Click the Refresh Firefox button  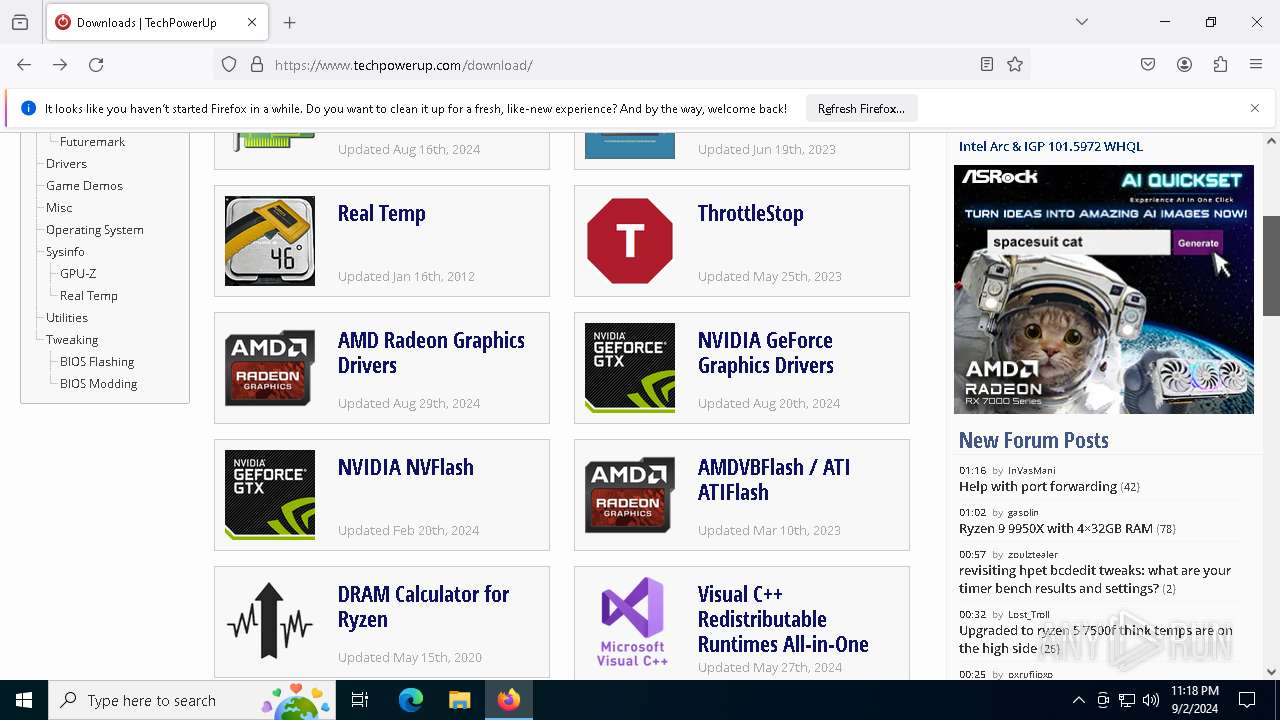click(861, 108)
